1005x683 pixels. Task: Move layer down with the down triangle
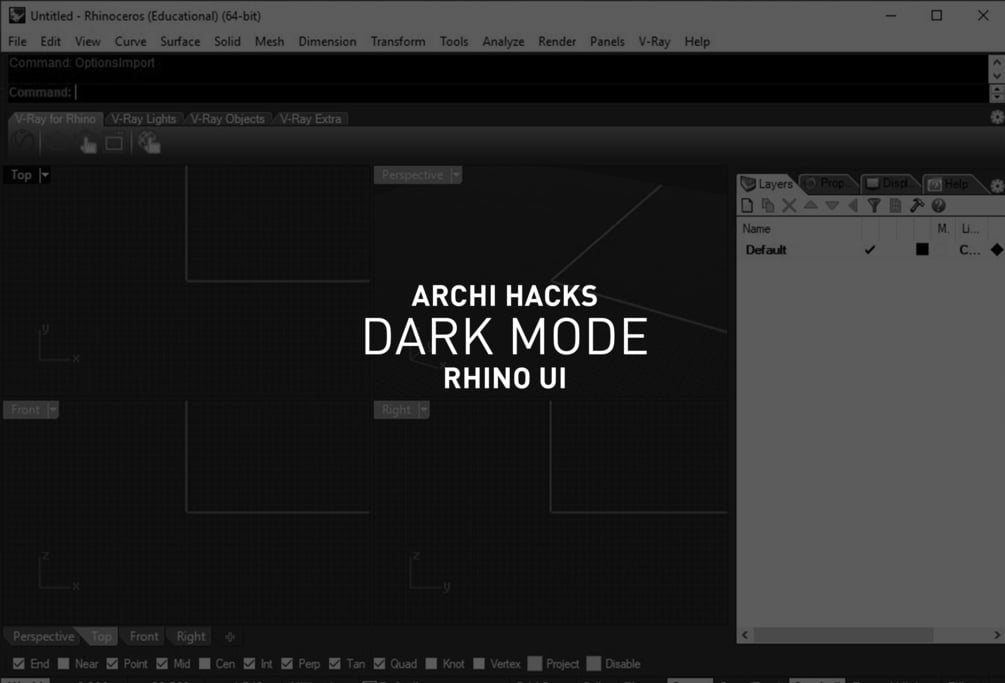(x=832, y=205)
